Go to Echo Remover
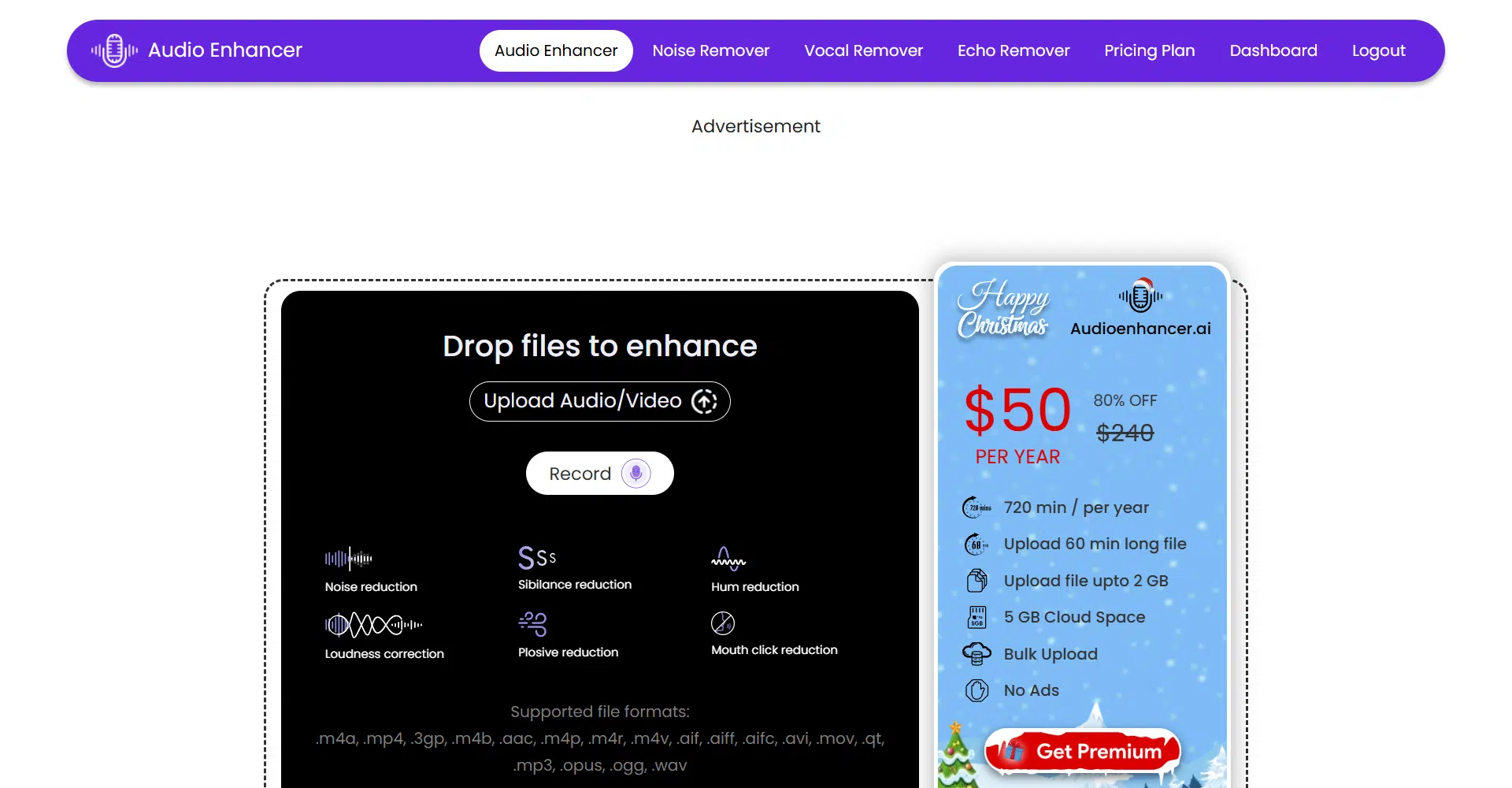The width and height of the screenshot is (1512, 788). pyautogui.click(x=1013, y=50)
